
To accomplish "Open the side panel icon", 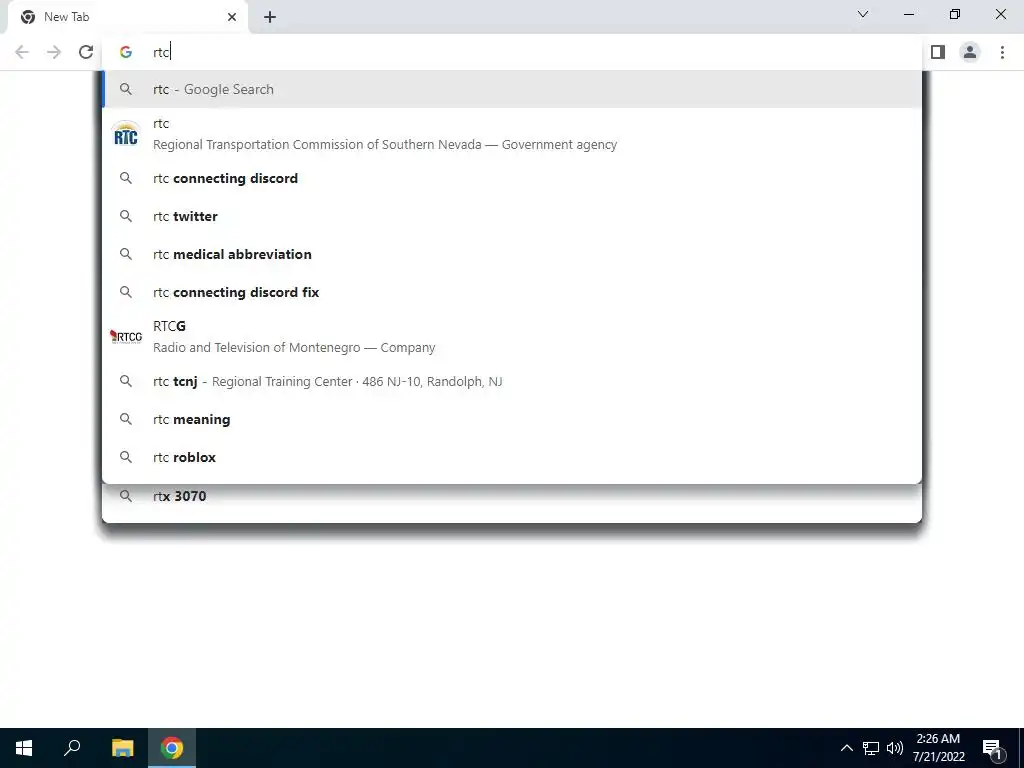I will 938,52.
